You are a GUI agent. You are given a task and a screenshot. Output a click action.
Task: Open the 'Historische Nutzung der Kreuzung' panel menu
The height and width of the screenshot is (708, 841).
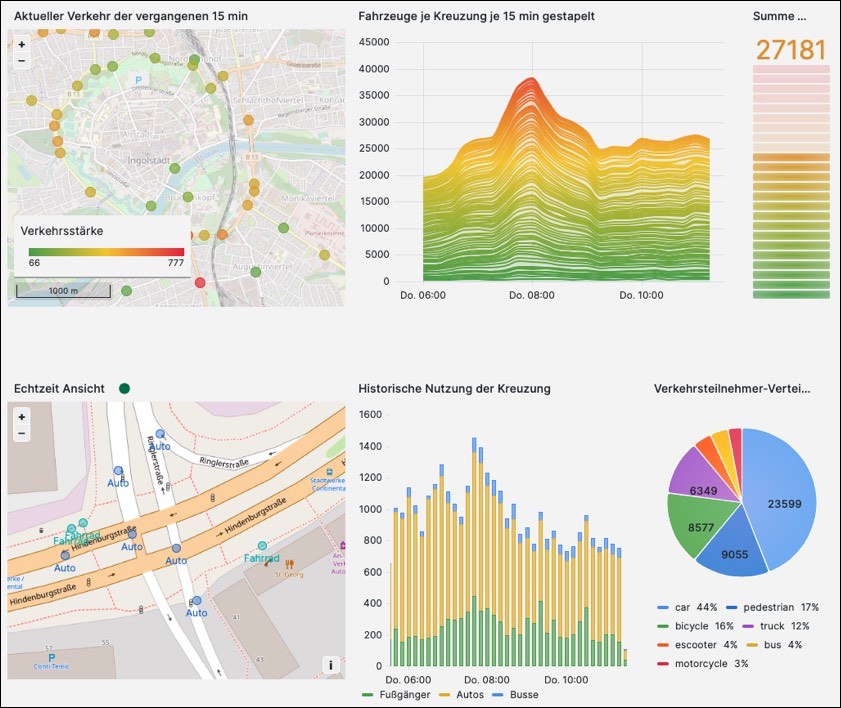point(454,388)
